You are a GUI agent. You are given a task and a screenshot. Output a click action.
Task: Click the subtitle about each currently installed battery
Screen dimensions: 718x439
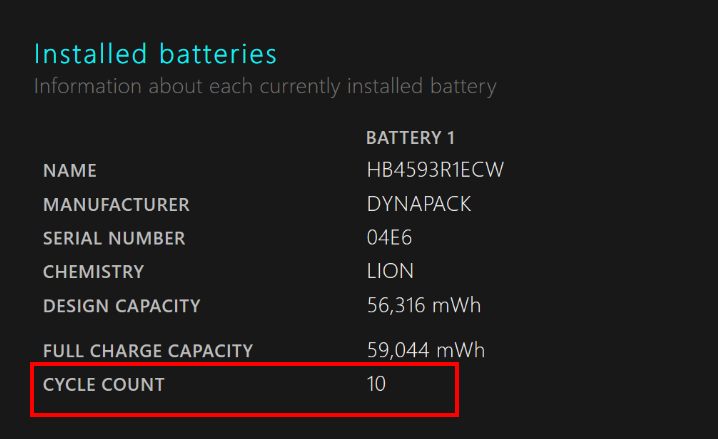tap(264, 86)
